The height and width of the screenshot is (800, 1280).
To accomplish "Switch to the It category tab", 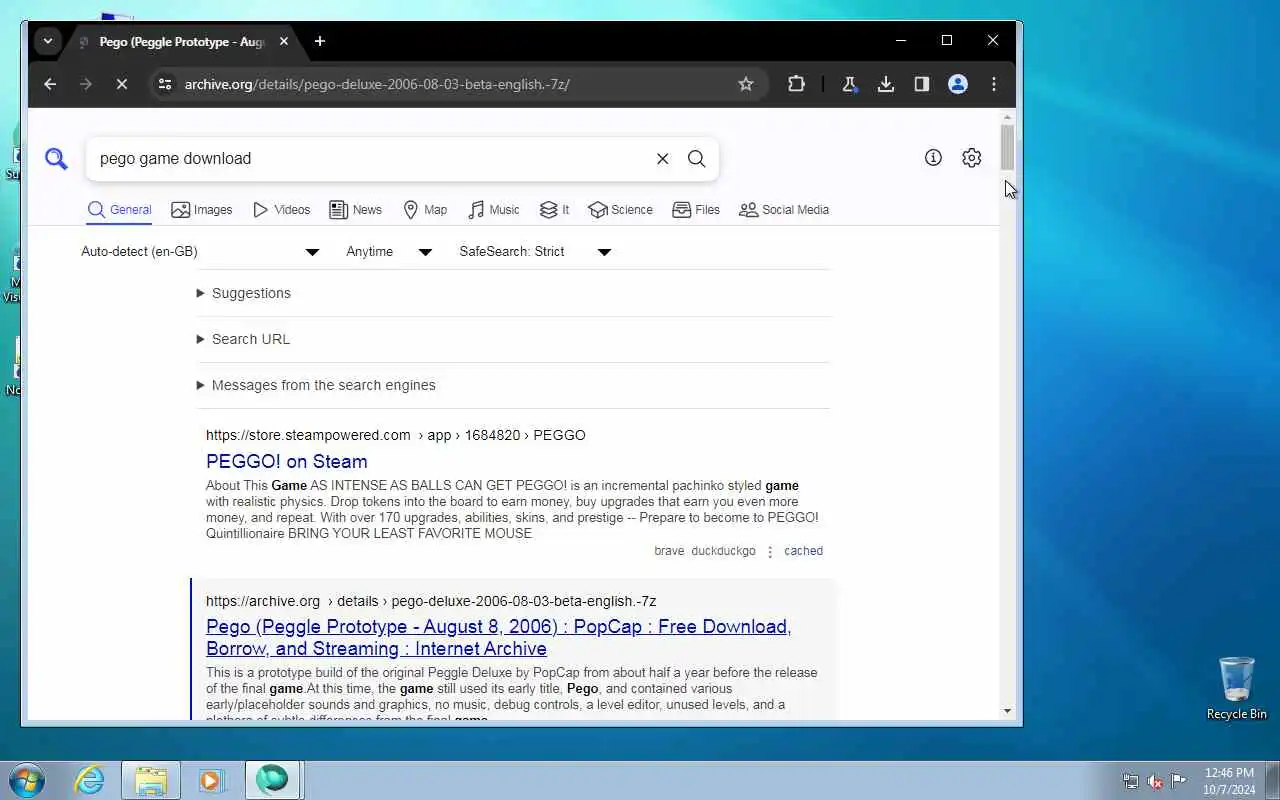I will [554, 210].
